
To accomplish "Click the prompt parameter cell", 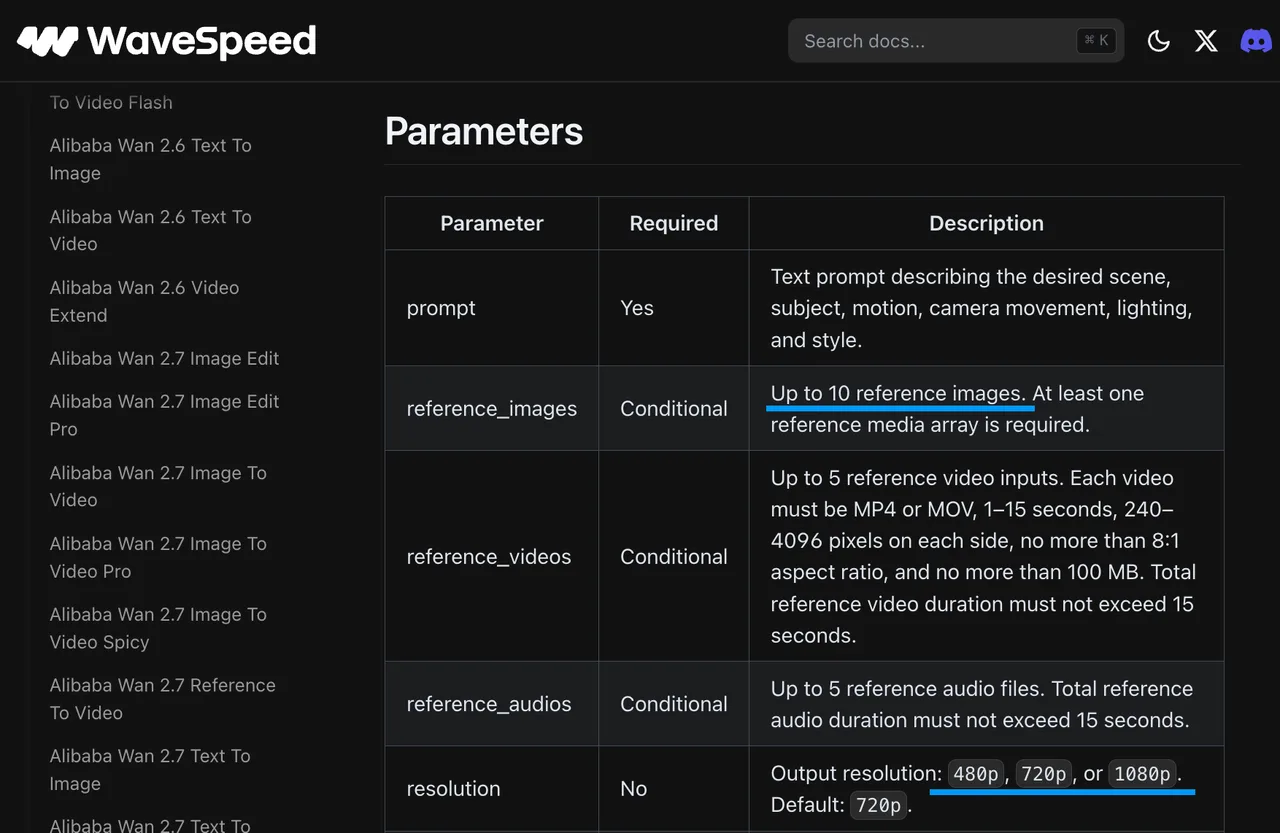I will [492, 308].
